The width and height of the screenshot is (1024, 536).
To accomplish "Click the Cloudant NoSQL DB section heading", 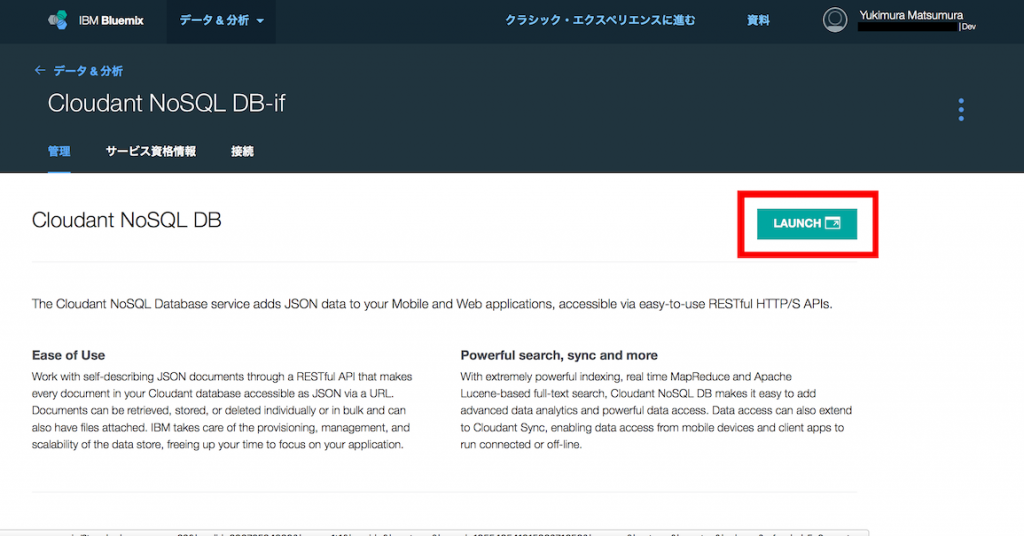I will click(126, 220).
